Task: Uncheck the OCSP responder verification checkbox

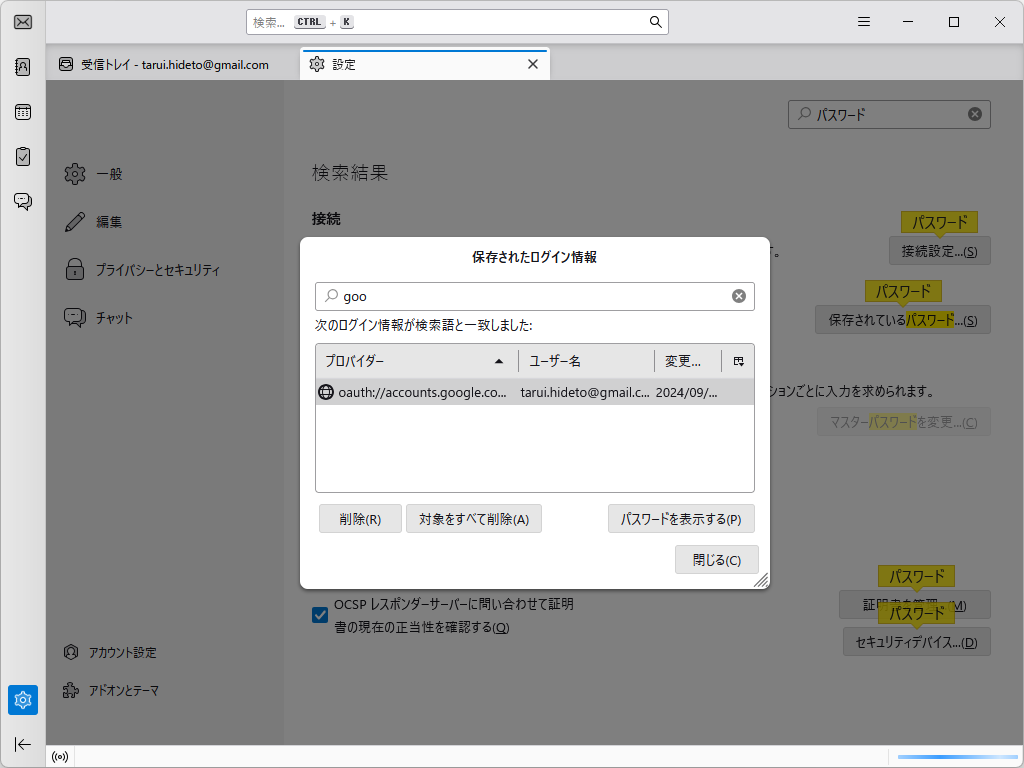Action: [321, 616]
